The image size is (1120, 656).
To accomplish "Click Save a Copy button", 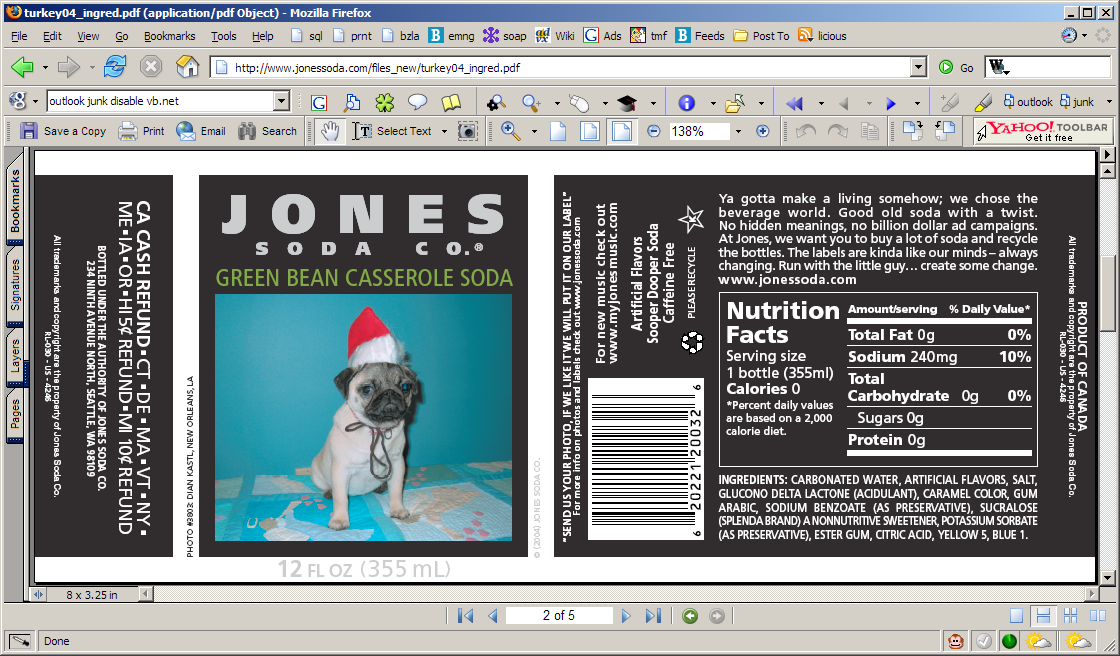I will click(63, 131).
